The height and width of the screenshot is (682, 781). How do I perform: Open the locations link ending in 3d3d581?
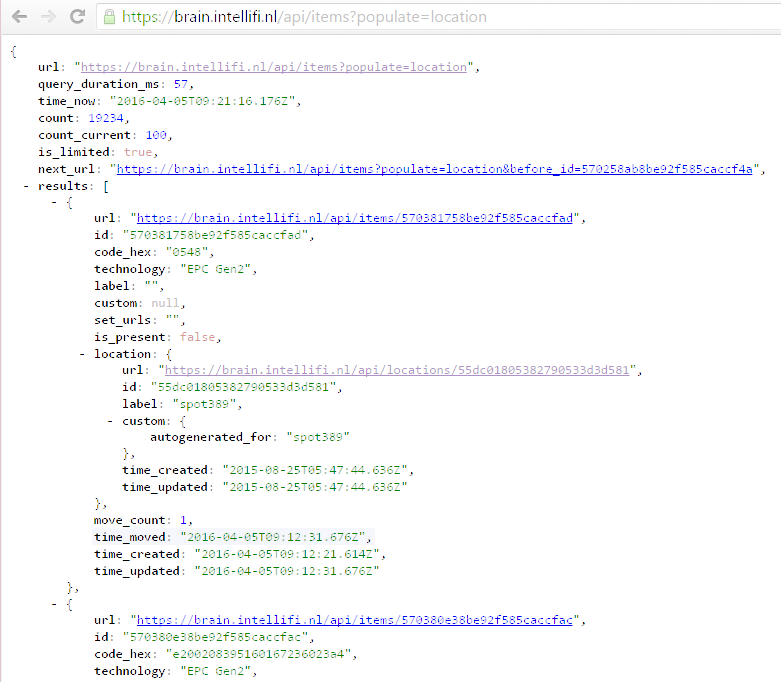pyautogui.click(x=397, y=370)
